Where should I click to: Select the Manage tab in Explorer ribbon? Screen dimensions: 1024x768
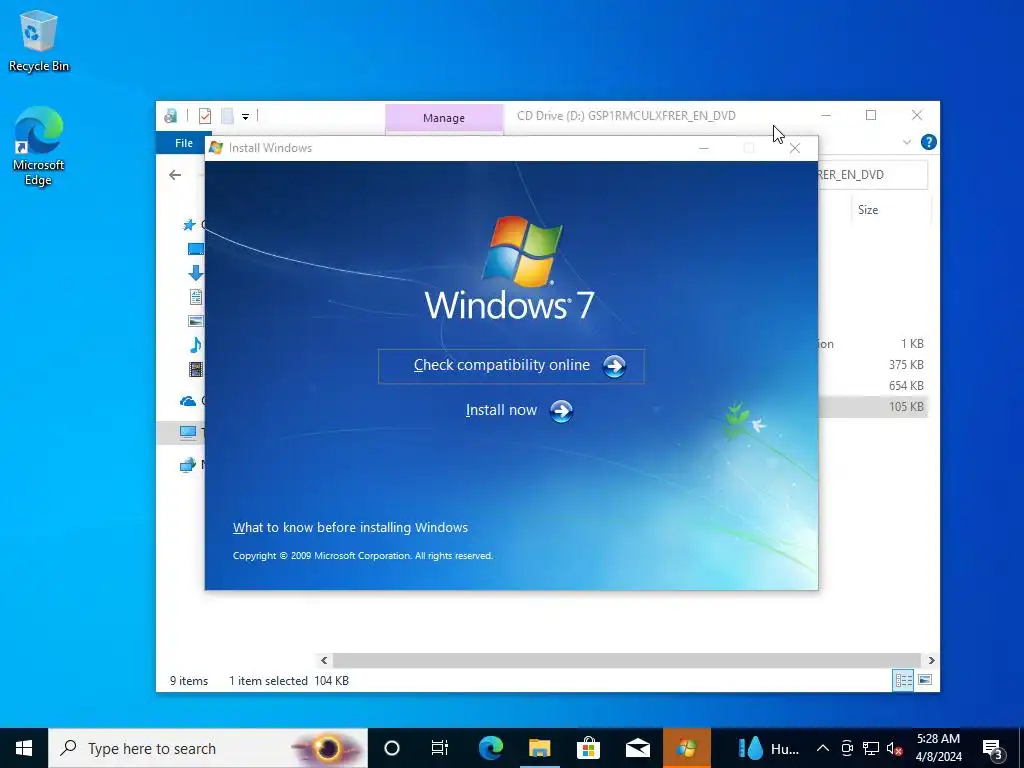click(x=444, y=118)
